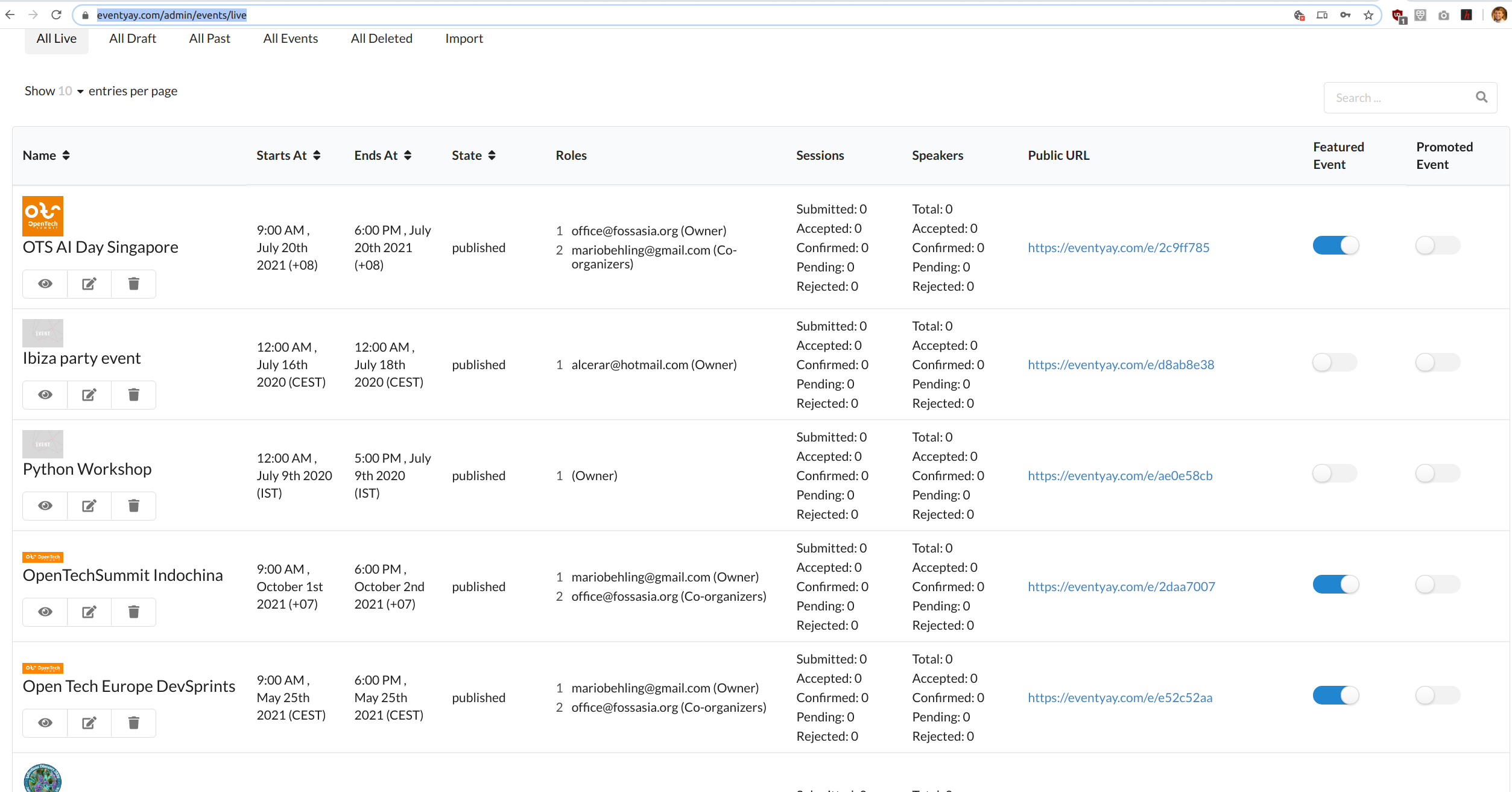1512x792 pixels.
Task: Open the Python Workshop public URL link
Action: (x=1119, y=476)
